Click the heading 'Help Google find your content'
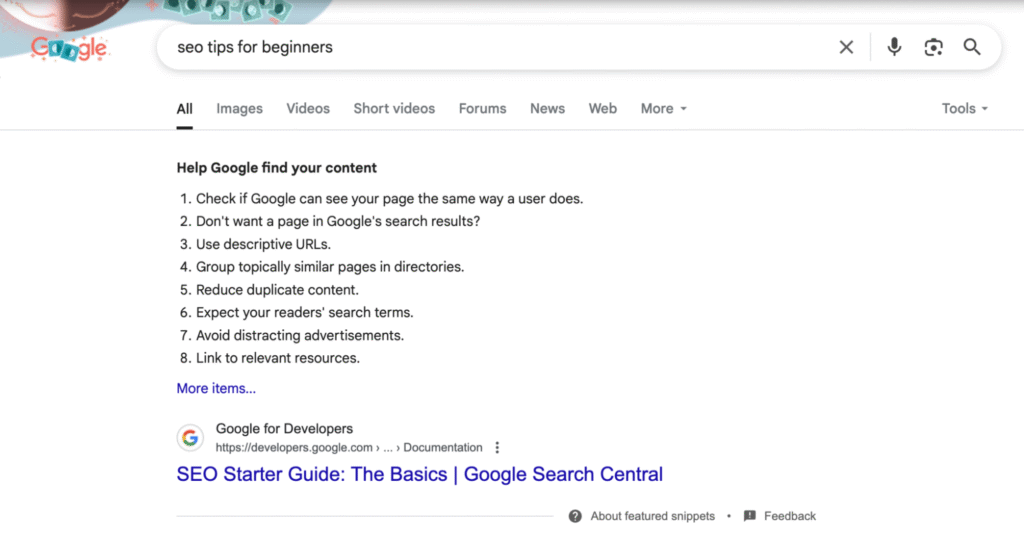 coord(276,168)
